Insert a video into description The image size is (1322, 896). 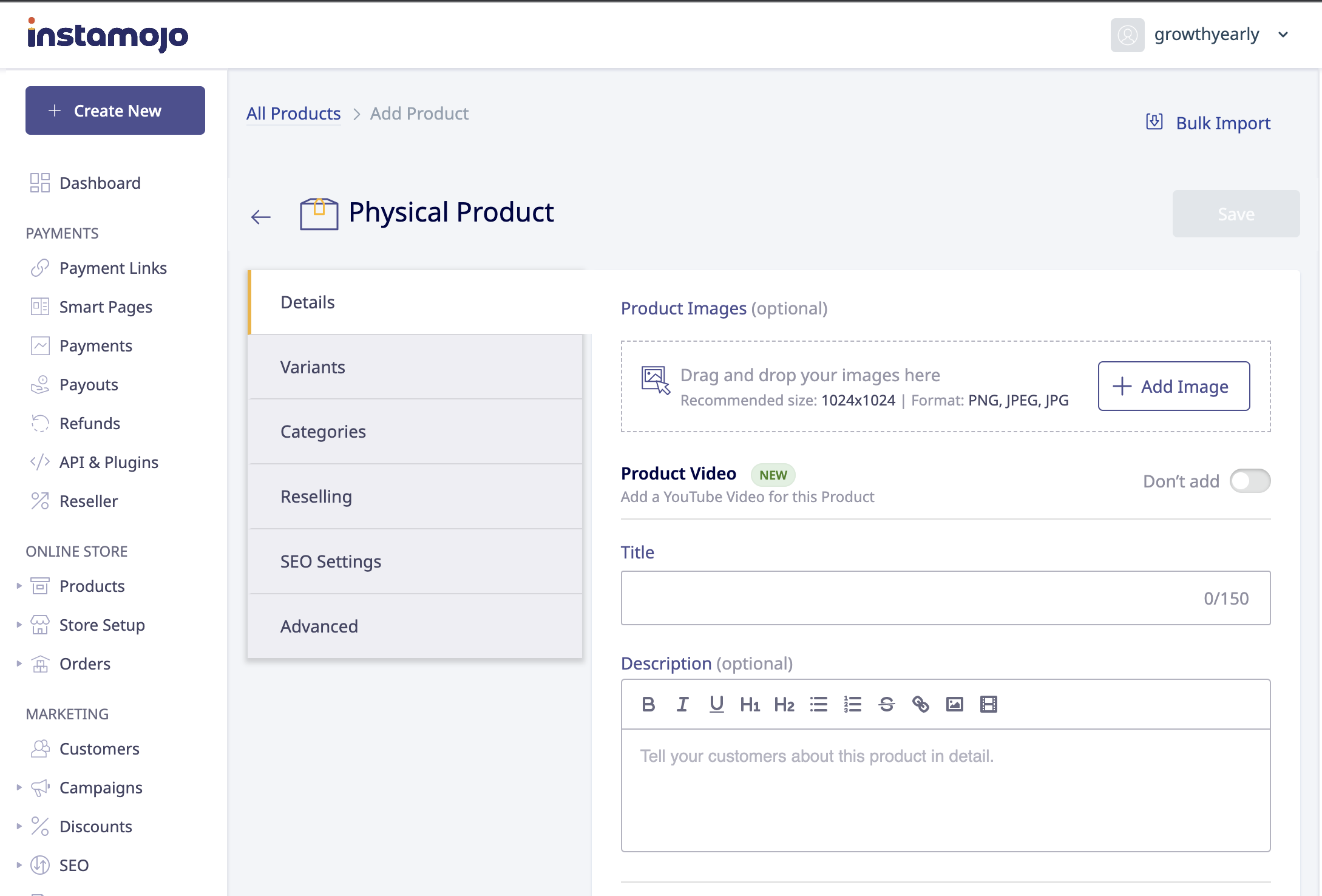tap(989, 704)
